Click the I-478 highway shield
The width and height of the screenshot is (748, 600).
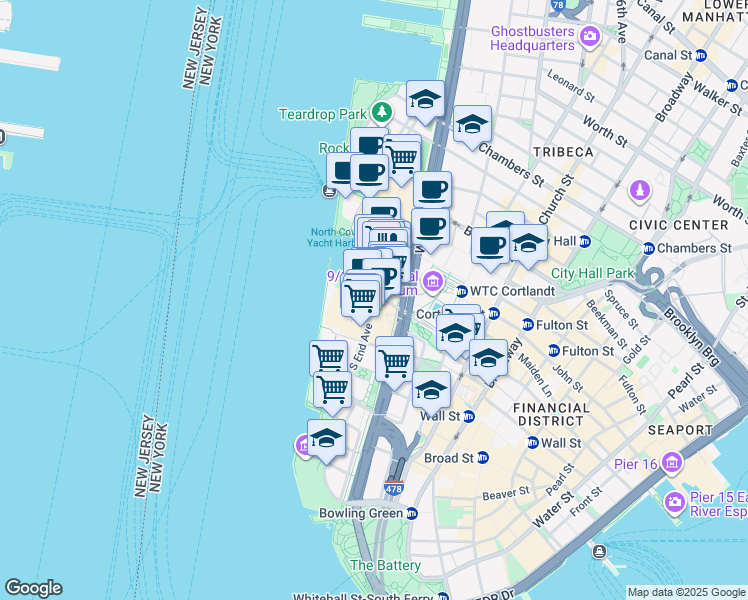click(394, 488)
